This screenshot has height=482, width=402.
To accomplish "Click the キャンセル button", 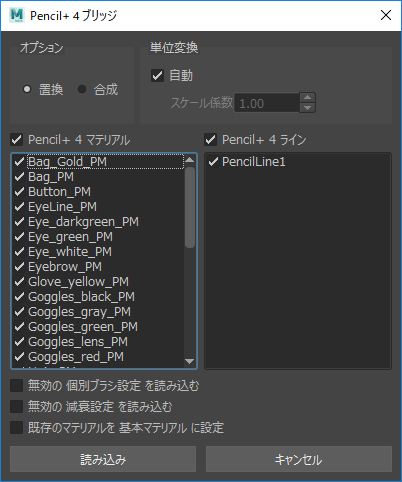I will (x=299, y=459).
